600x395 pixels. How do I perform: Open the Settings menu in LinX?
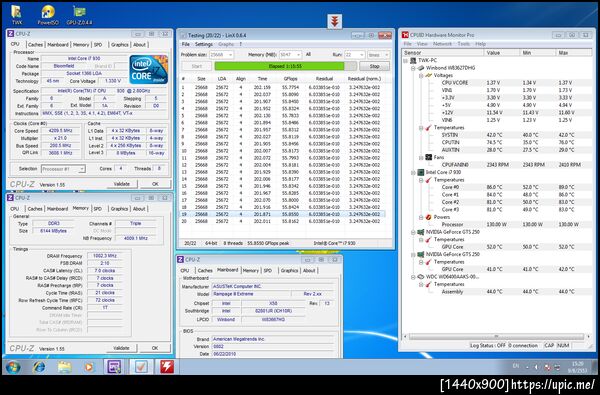pos(204,44)
